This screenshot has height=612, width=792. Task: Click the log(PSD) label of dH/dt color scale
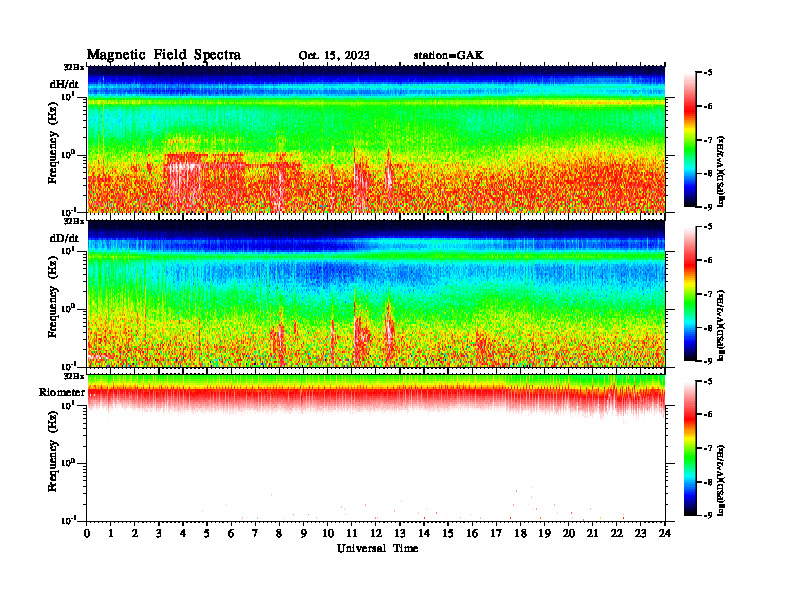(722, 171)
